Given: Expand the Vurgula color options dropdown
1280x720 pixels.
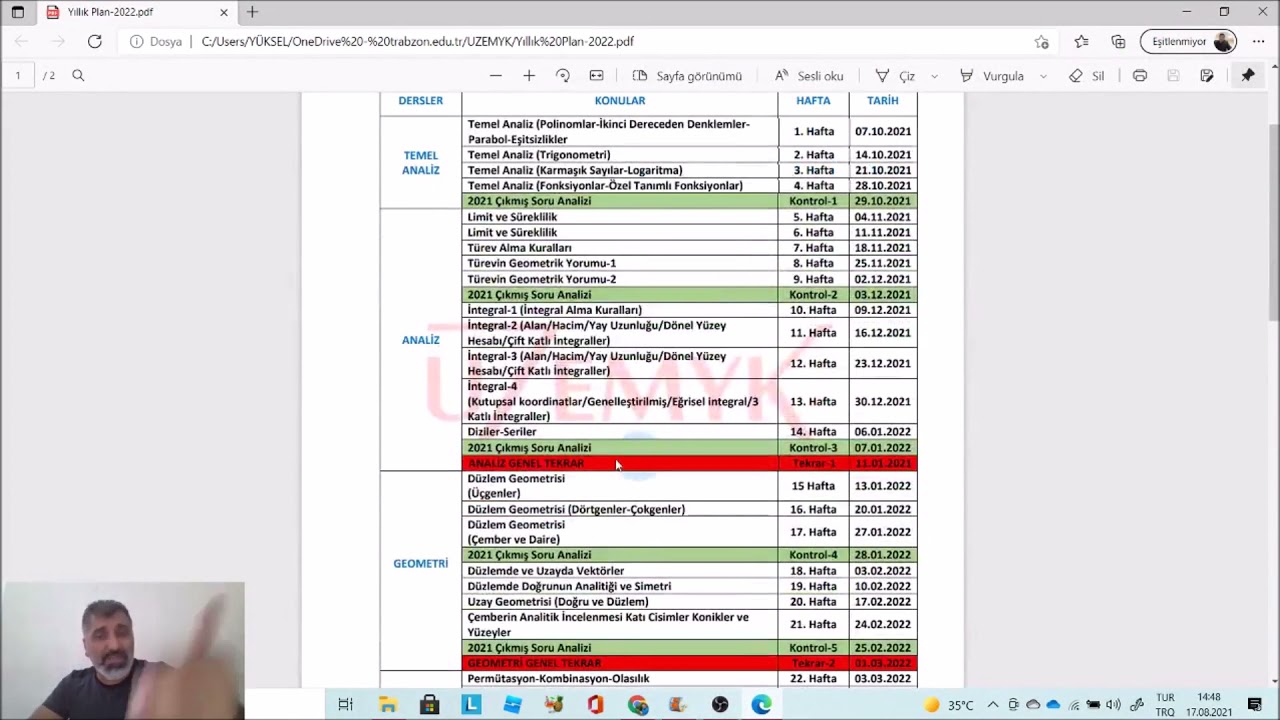Looking at the screenshot, I should (1043, 76).
